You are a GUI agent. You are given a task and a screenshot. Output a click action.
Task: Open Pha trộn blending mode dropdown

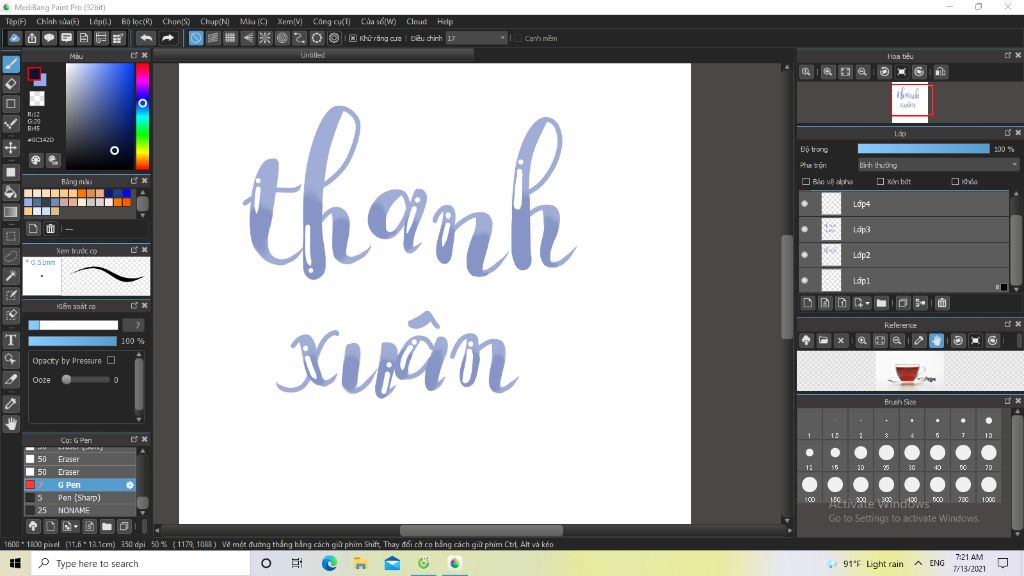[x=938, y=165]
